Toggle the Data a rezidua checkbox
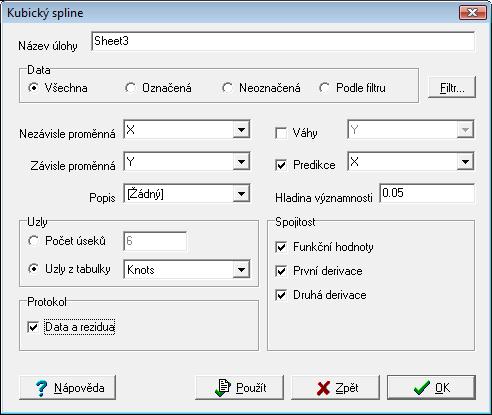 [33, 327]
